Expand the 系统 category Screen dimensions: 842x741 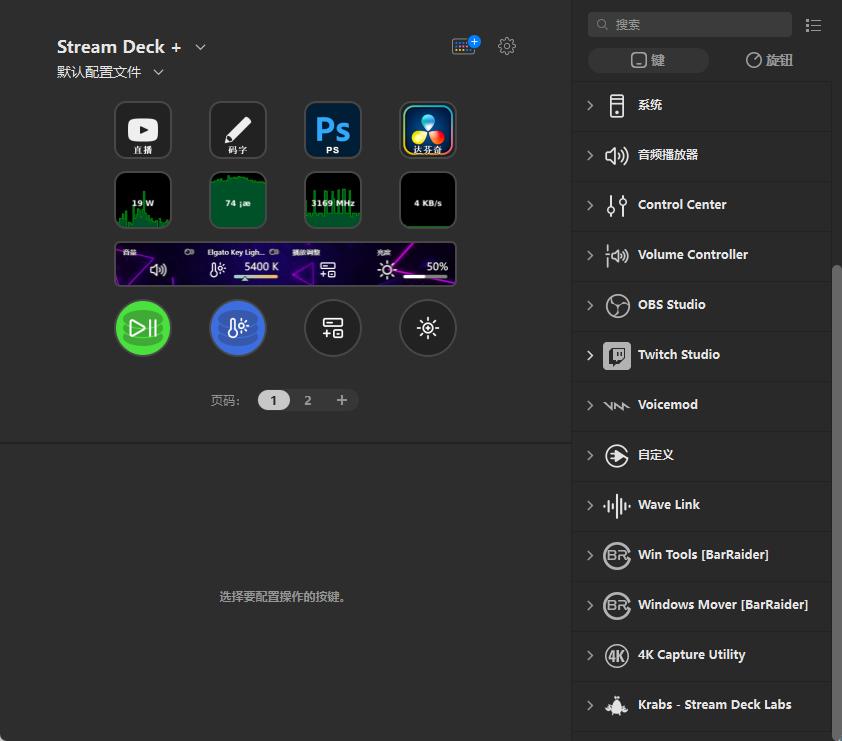click(x=590, y=105)
